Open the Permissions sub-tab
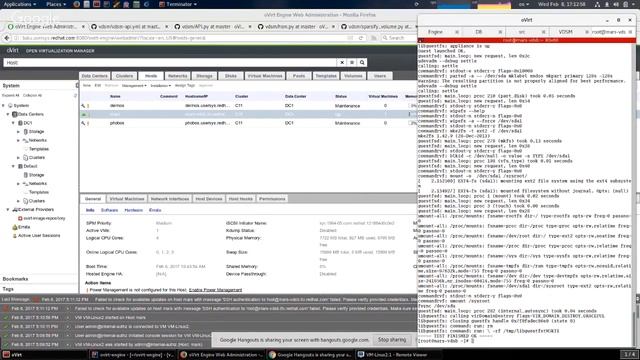Image resolution: width=640 pixels, height=360 pixels. [272, 199]
